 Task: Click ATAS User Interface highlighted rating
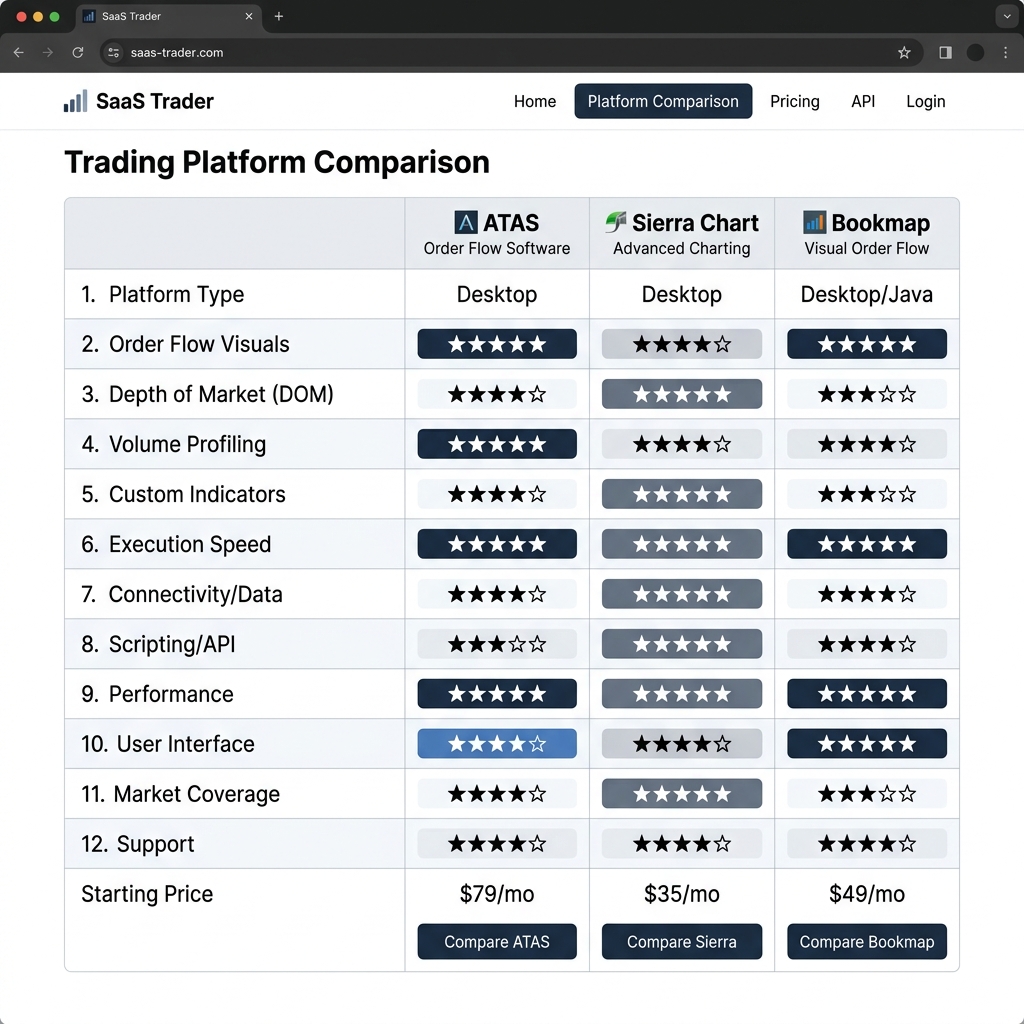497,743
